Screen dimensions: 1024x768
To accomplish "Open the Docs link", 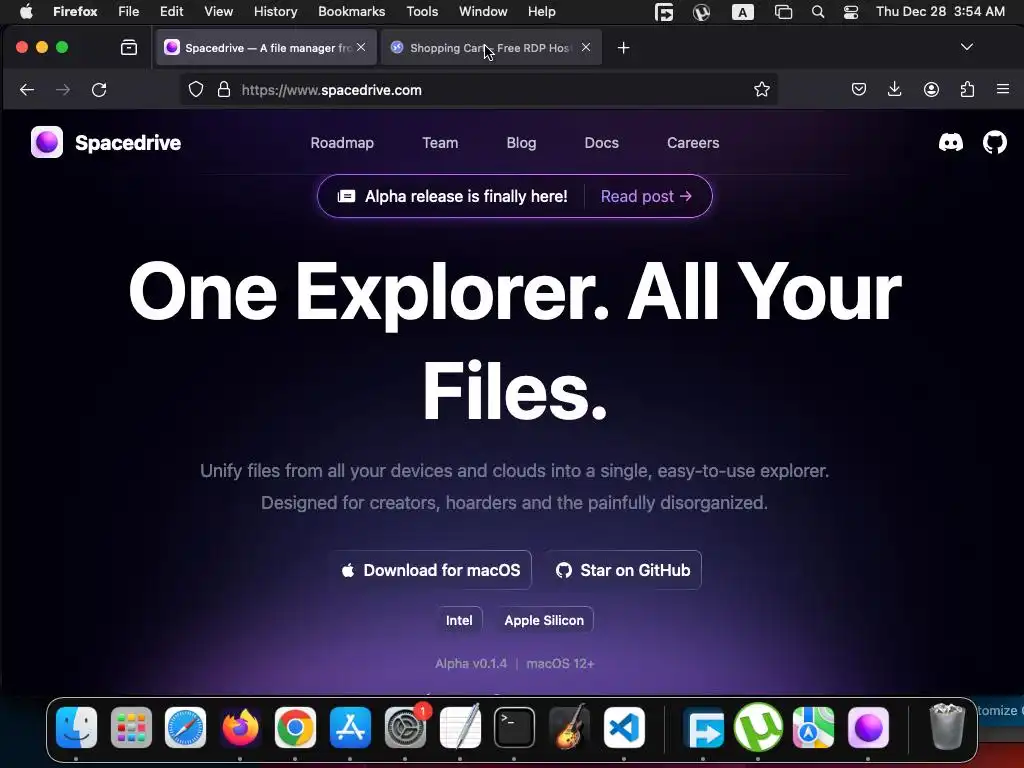I will tap(601, 143).
